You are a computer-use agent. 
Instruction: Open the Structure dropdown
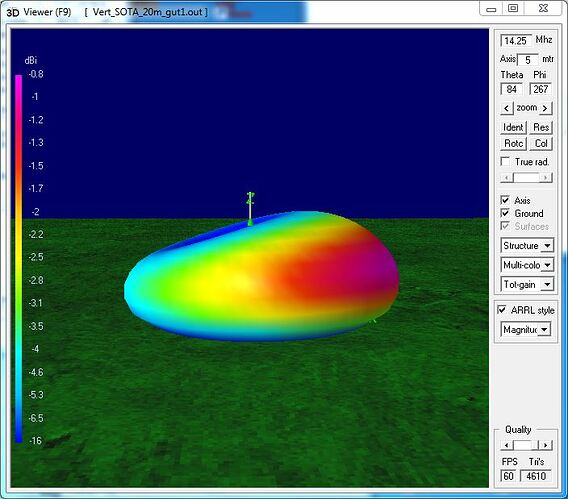527,246
